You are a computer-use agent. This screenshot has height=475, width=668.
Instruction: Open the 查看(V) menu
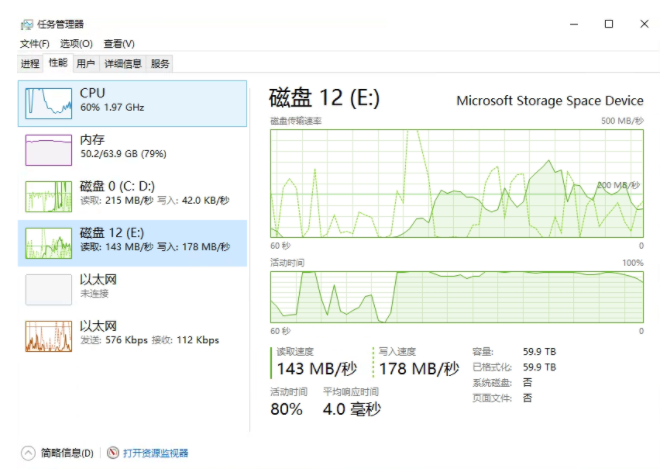click(119, 44)
